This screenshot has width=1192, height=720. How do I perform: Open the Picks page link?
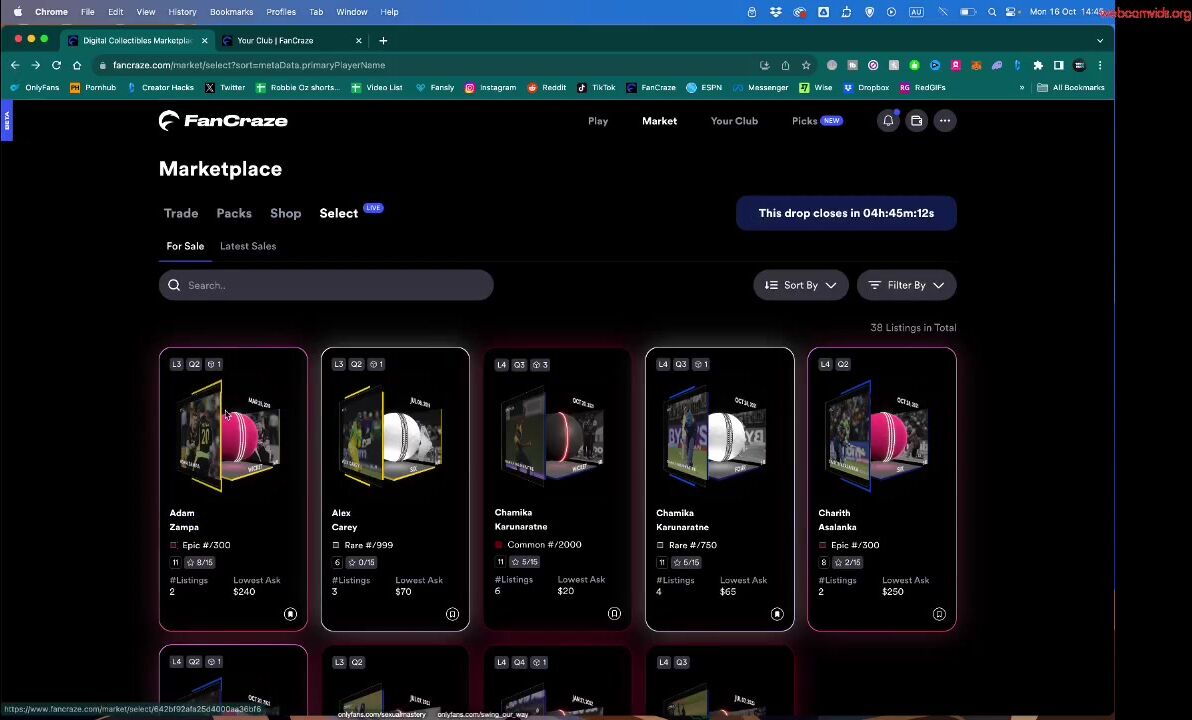coord(805,121)
